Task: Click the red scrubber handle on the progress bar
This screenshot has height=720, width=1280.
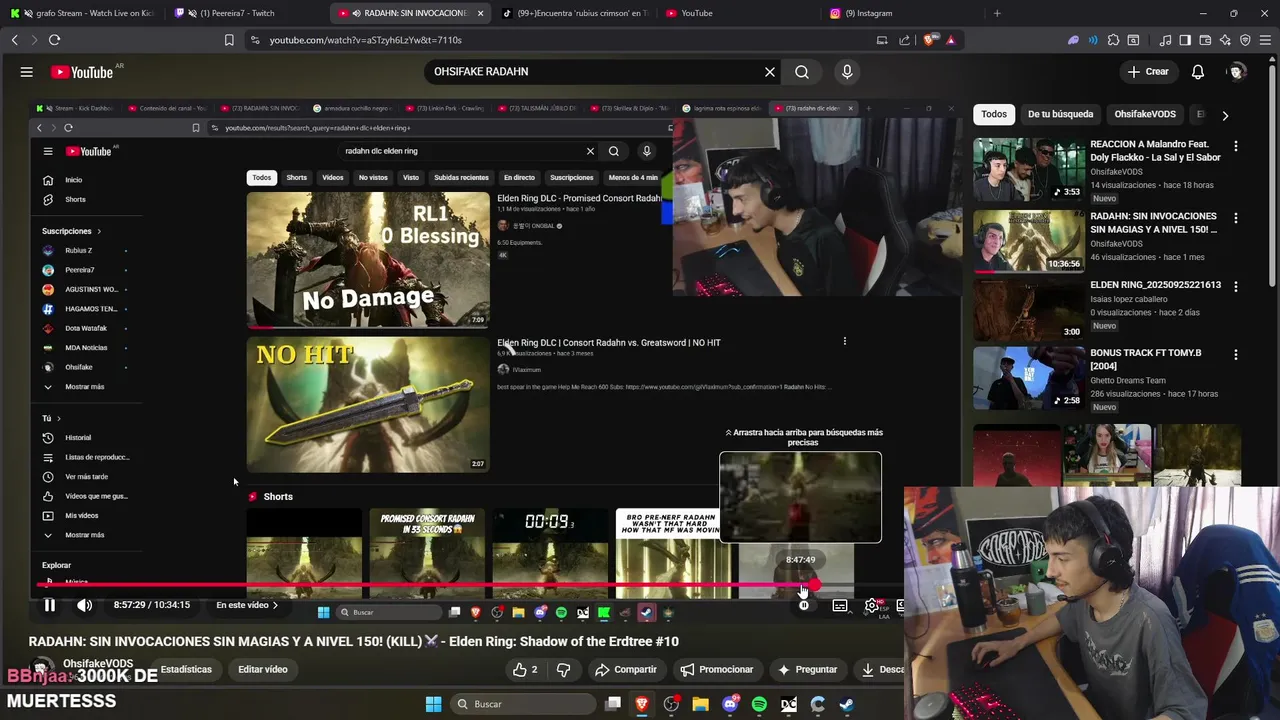Action: (x=815, y=586)
